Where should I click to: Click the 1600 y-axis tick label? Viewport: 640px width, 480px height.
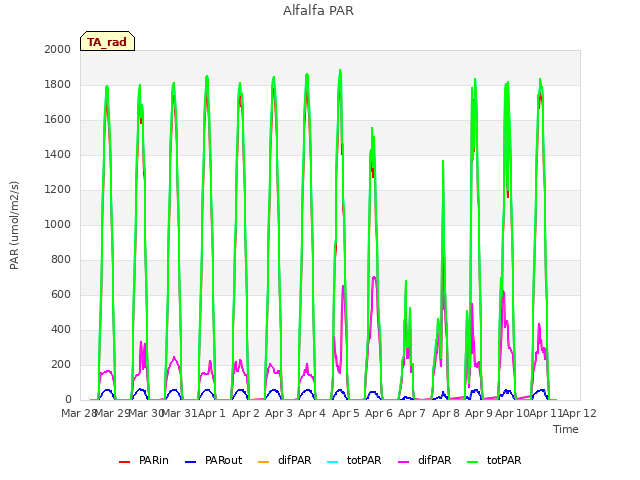tap(58, 120)
